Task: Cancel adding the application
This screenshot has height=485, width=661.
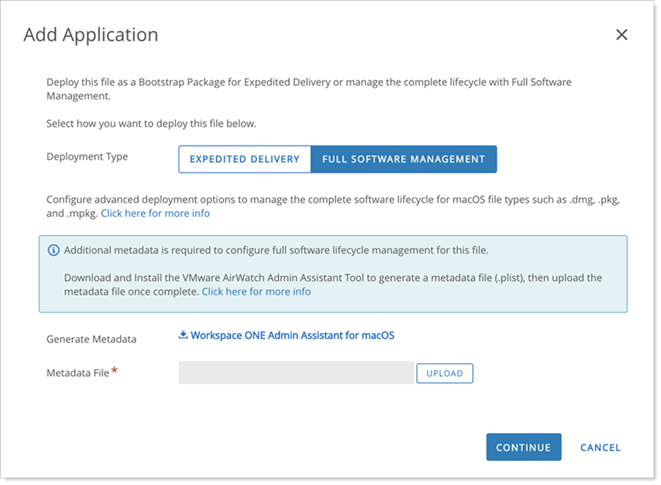Action: point(600,447)
